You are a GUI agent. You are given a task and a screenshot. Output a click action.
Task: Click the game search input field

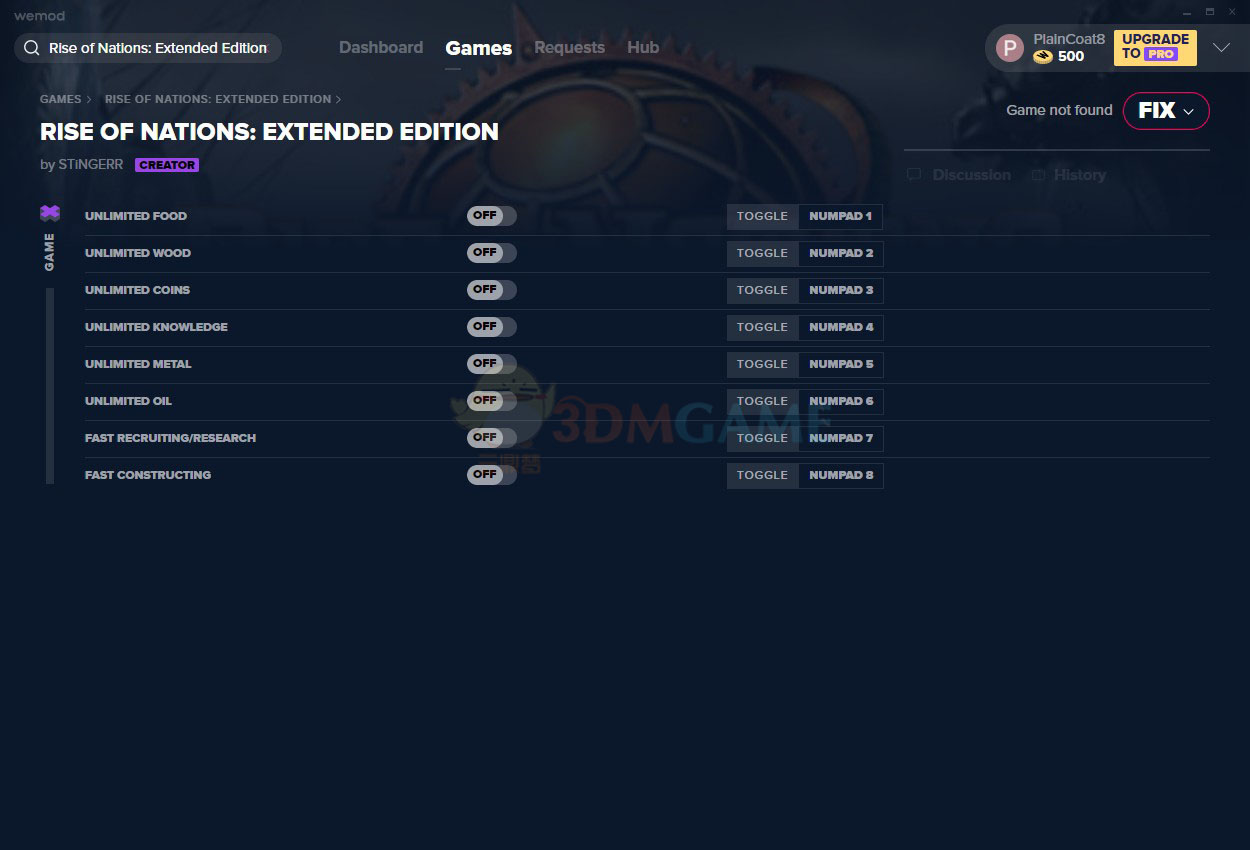tap(158, 48)
